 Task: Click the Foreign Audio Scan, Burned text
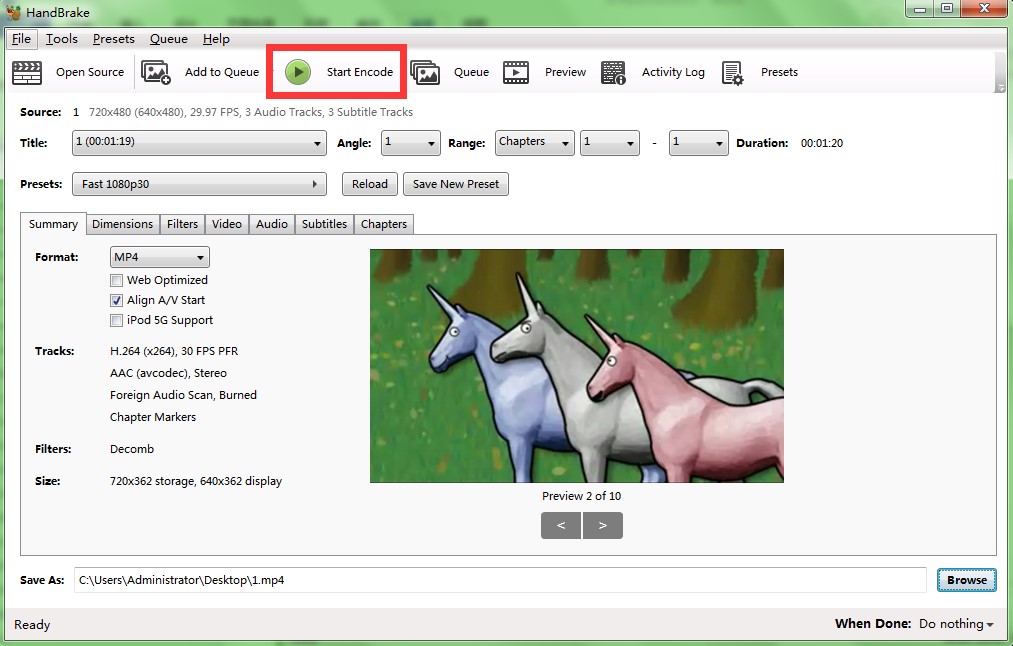(x=183, y=395)
